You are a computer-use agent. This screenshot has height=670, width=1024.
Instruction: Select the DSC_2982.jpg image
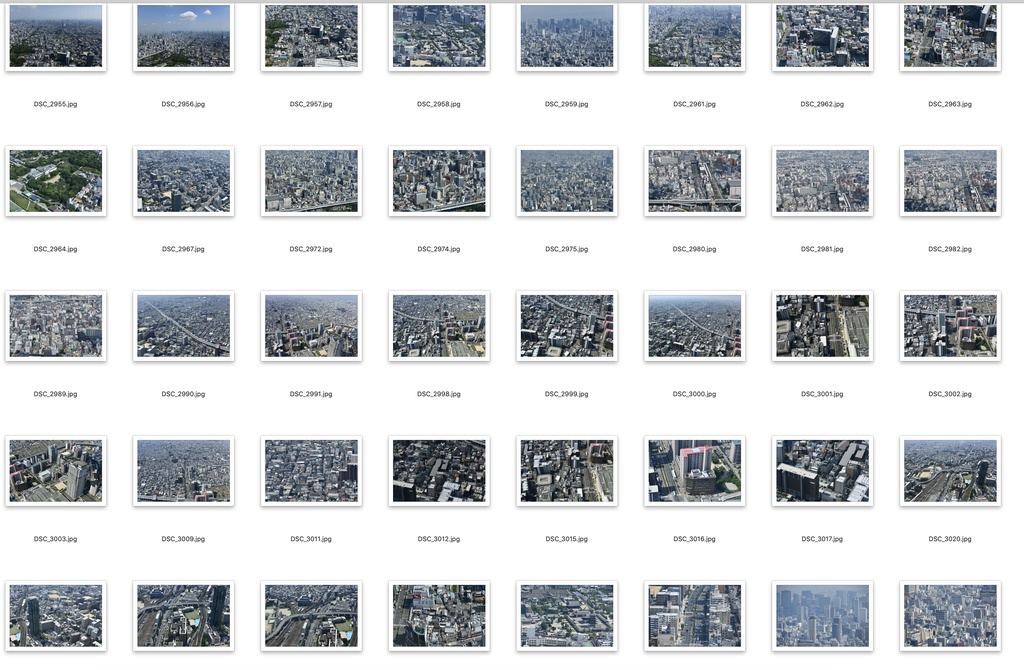coord(949,180)
